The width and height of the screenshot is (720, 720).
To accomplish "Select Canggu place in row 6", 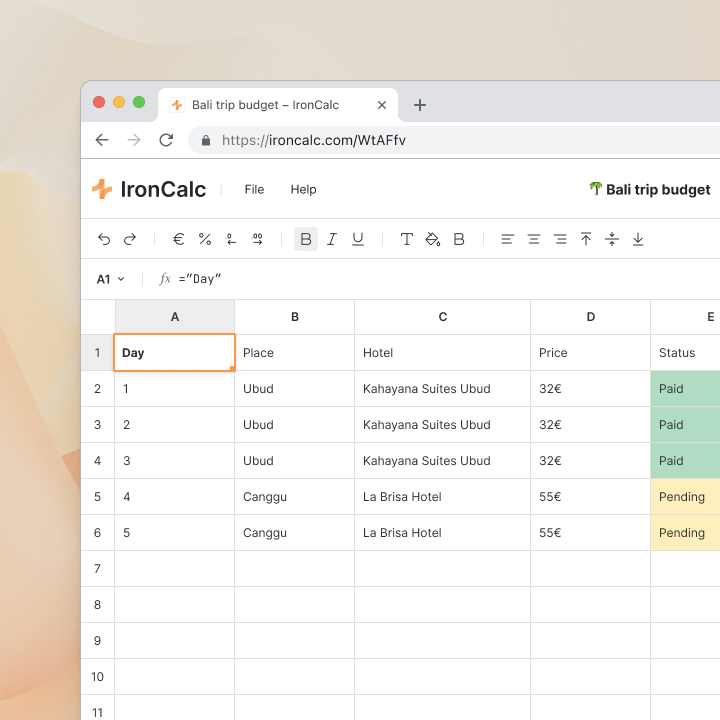I will [x=295, y=533].
